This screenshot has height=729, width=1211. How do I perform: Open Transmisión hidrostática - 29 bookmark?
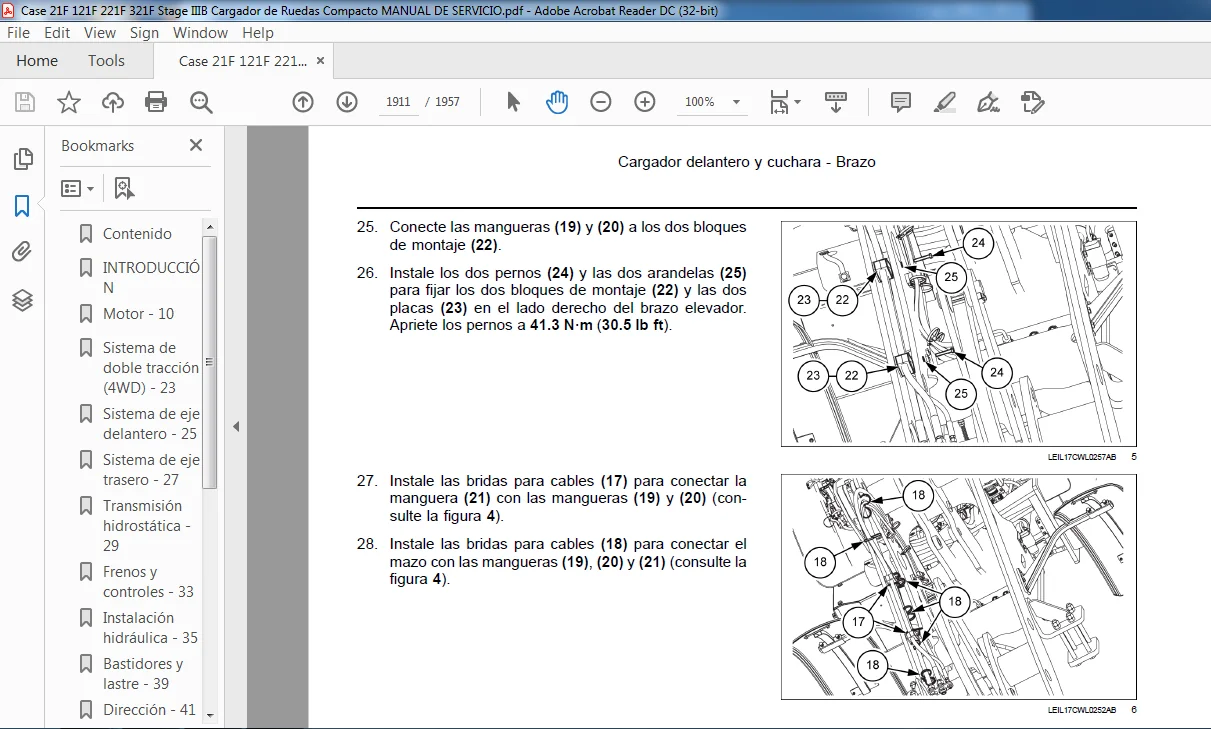[146, 526]
